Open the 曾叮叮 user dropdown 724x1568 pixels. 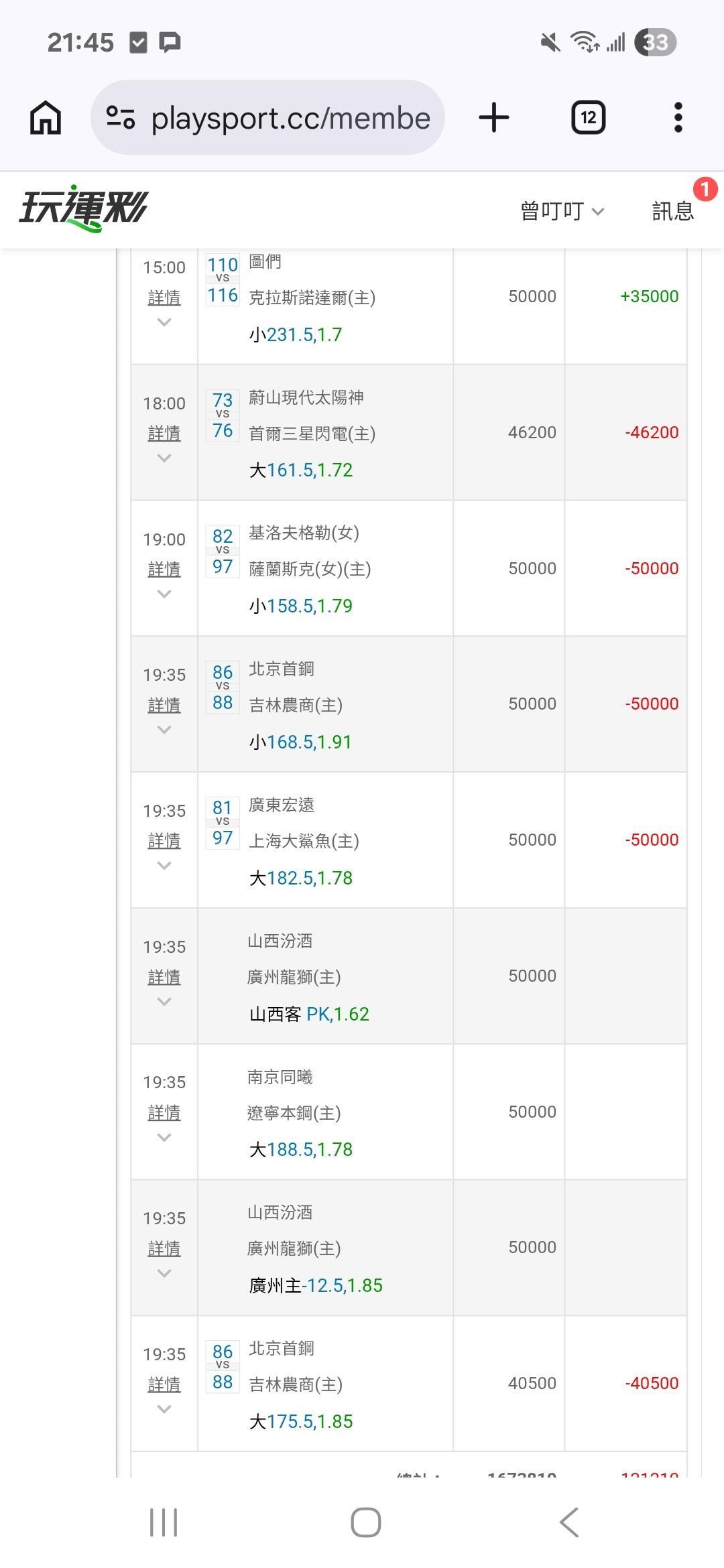pyautogui.click(x=562, y=211)
